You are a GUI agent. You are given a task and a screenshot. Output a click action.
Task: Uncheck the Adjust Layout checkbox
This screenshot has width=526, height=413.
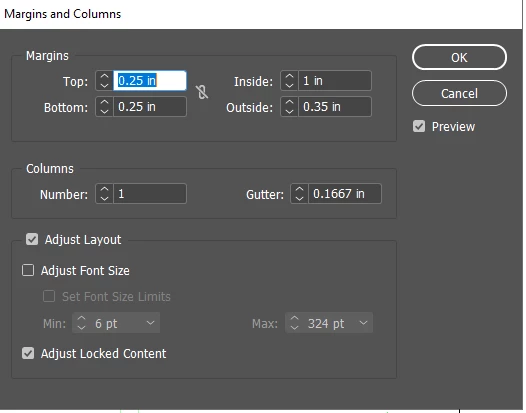(x=32, y=240)
